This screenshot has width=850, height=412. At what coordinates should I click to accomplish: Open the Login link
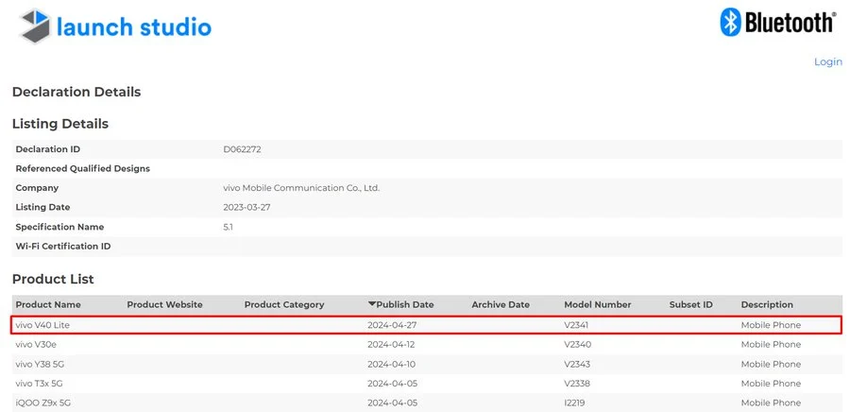click(827, 61)
